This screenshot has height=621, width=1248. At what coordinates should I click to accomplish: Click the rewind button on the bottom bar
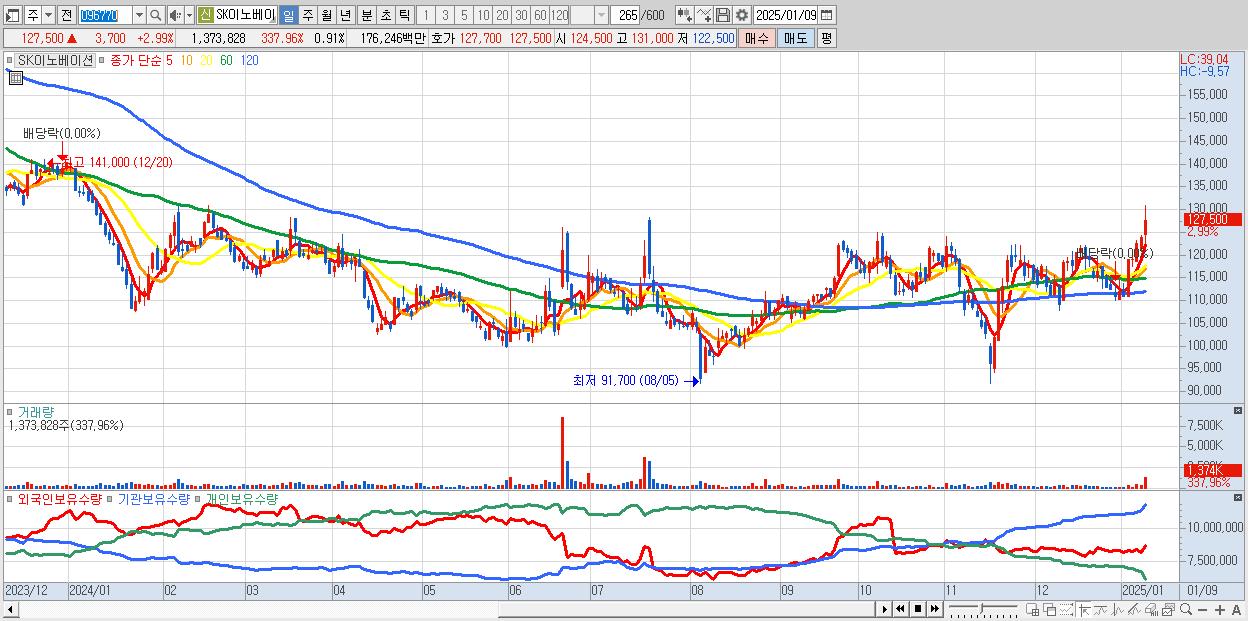pyautogui.click(x=900, y=609)
